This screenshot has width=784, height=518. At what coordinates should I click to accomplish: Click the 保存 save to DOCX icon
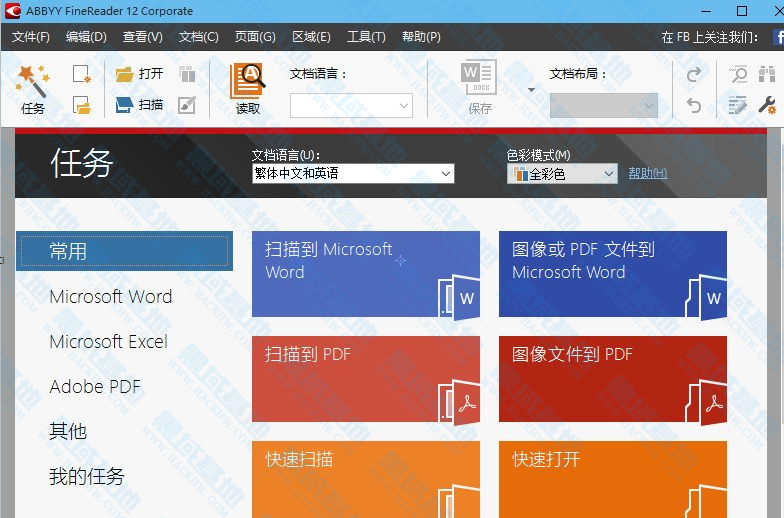click(479, 88)
